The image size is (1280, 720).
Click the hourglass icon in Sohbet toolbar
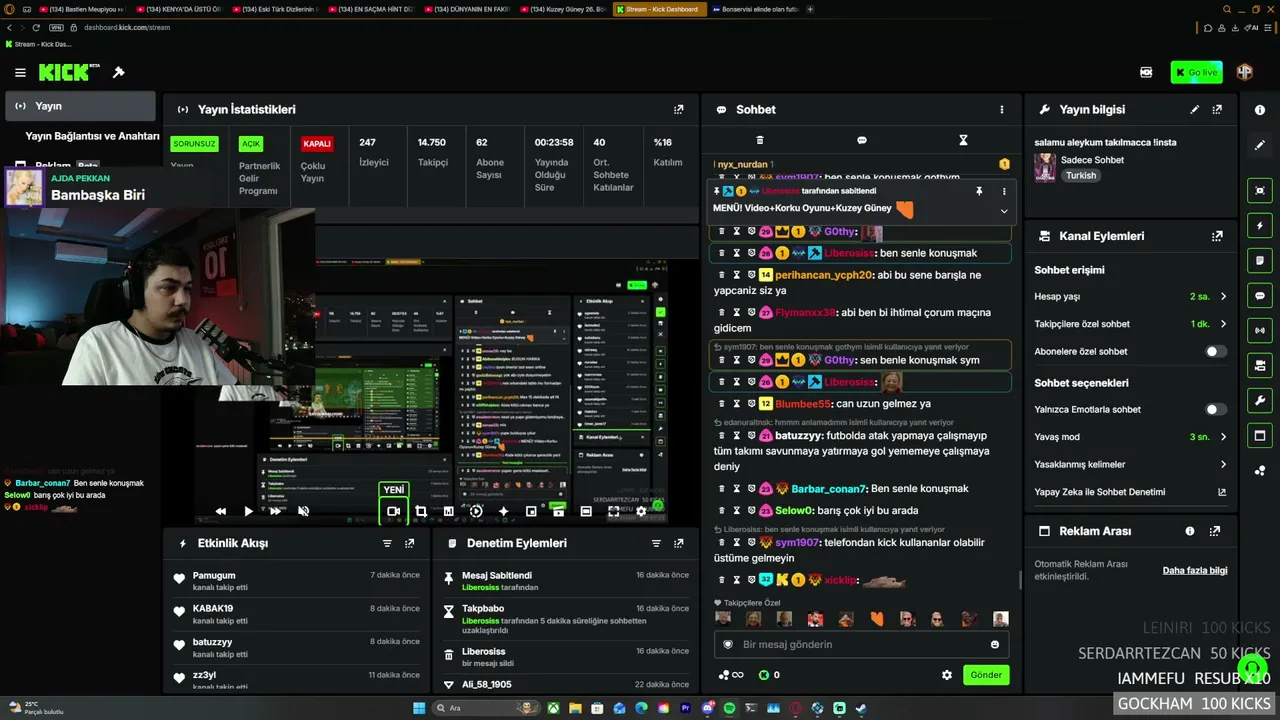pyautogui.click(x=964, y=140)
